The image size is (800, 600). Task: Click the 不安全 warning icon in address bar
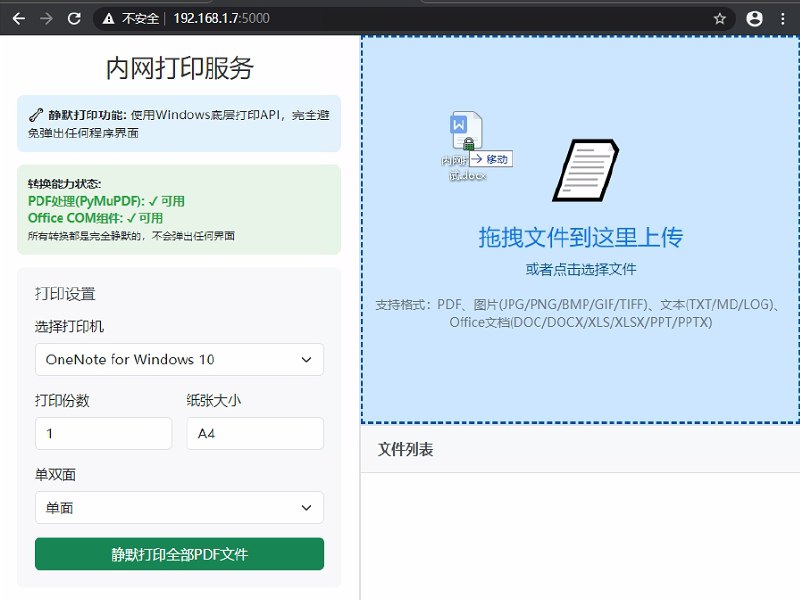click(x=108, y=17)
